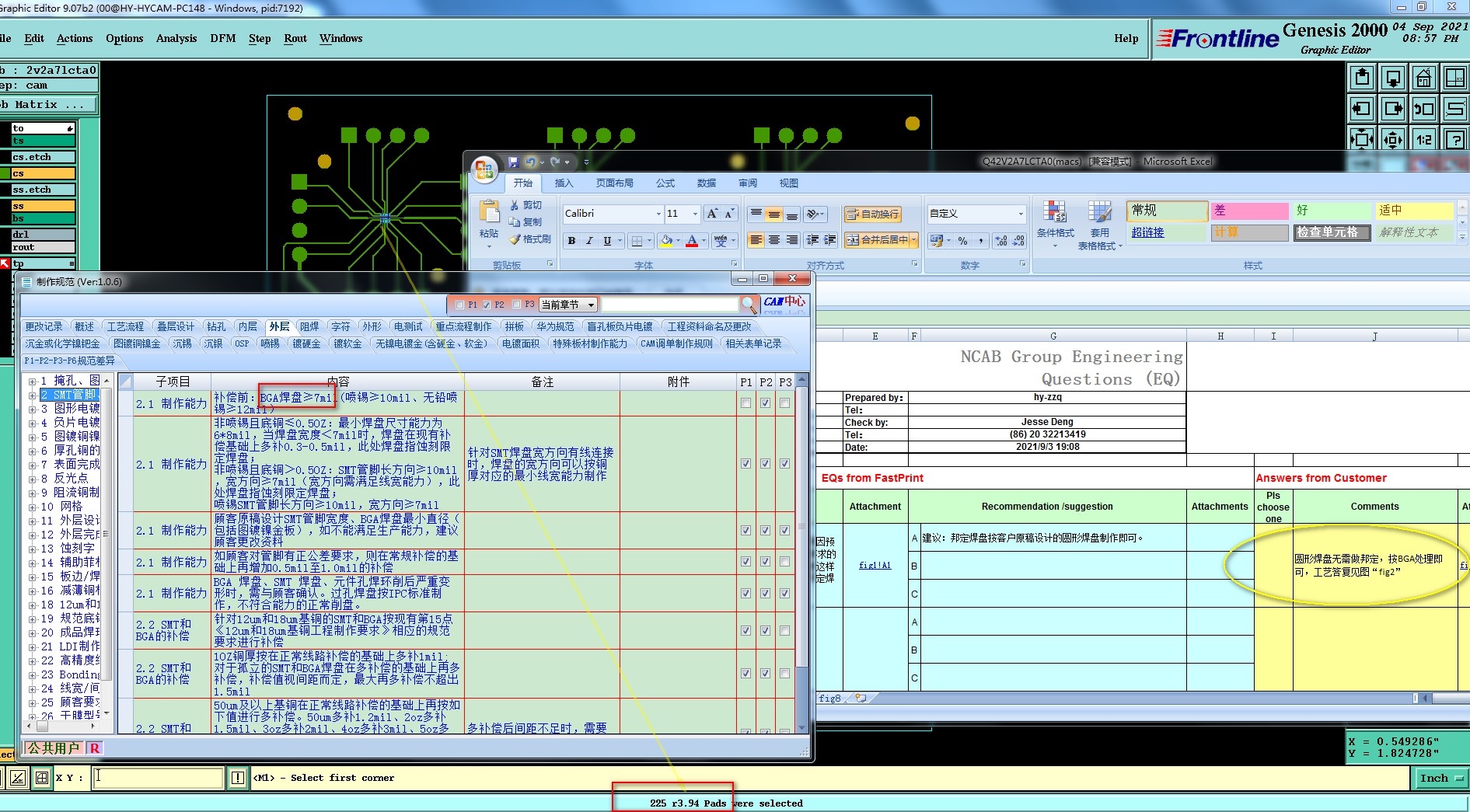Viewport: 1470px width, 812px height.
Task: Click the Matrix button in Genesis
Action: coord(48,104)
